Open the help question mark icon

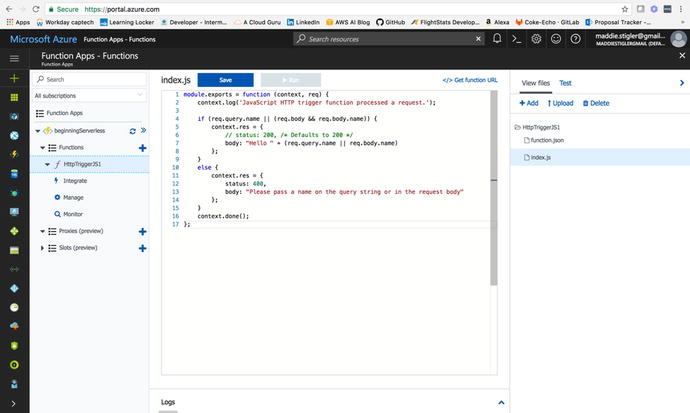(x=575, y=39)
